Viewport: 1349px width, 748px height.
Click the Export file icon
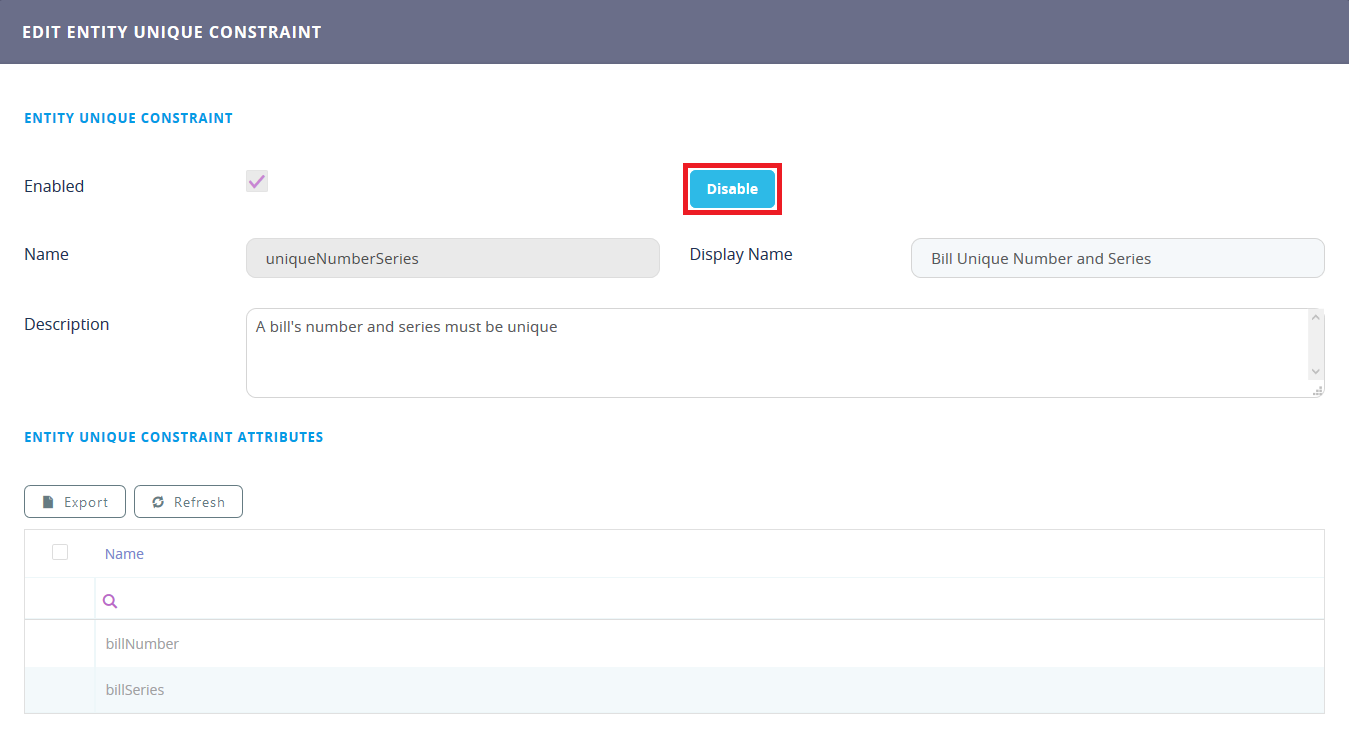(x=47, y=502)
